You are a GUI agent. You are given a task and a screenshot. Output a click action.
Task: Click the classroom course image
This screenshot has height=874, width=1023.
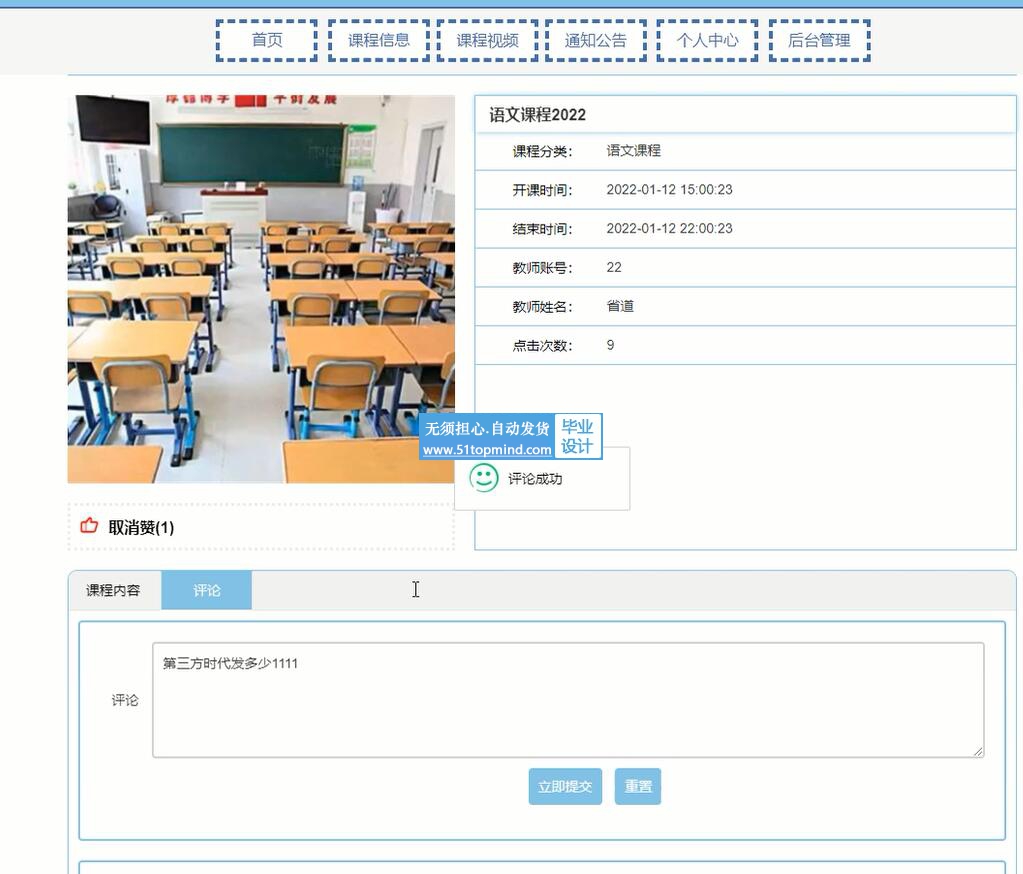pos(261,289)
